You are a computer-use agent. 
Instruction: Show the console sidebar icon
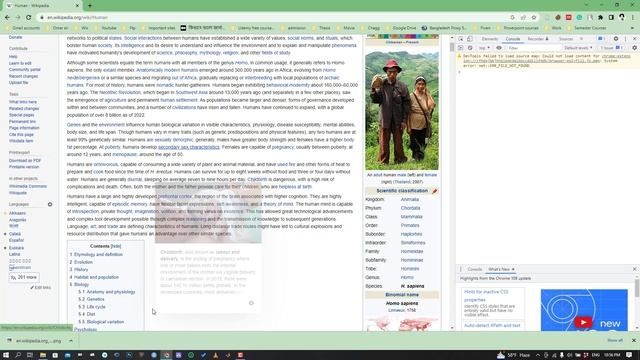click(461, 48)
